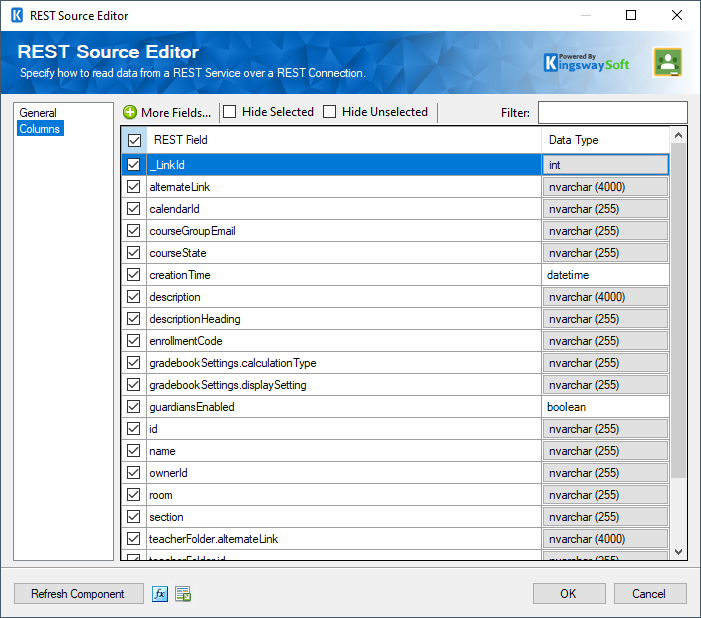The height and width of the screenshot is (618, 701).
Task: Click the vertical scrollbar thumb
Action: pos(678,310)
